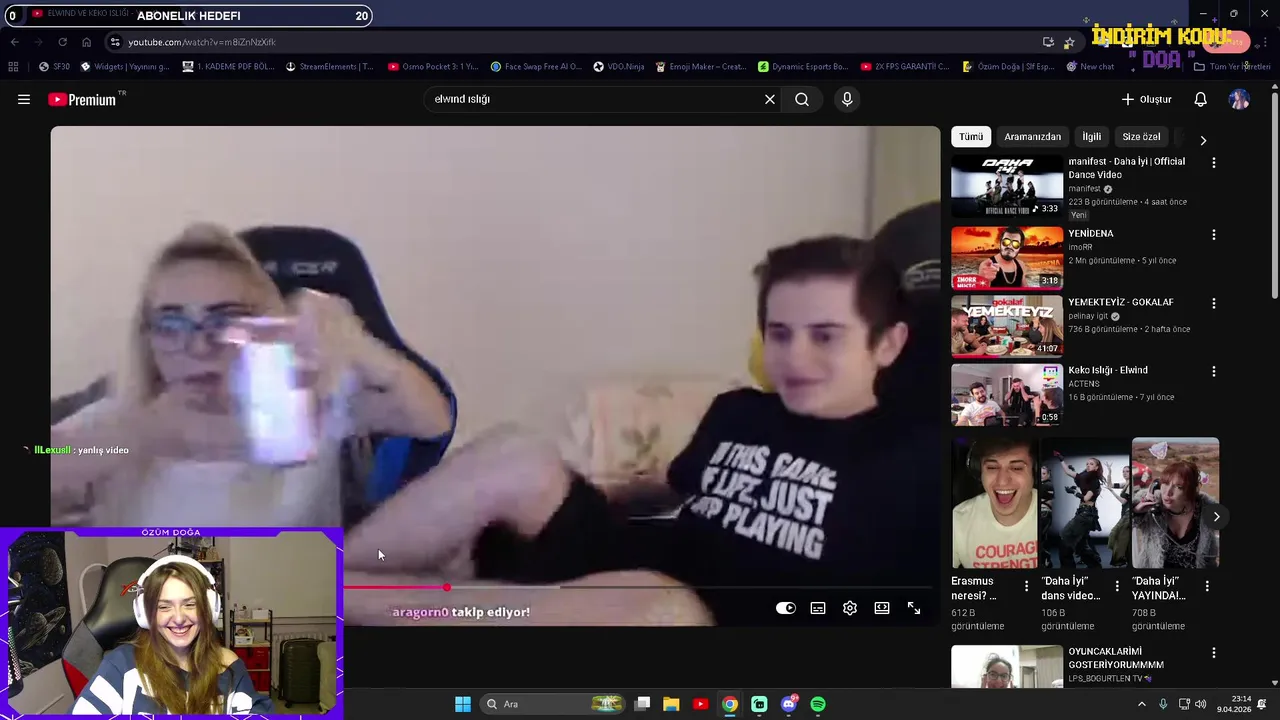Open the StreamElements bookmark

tap(329, 66)
